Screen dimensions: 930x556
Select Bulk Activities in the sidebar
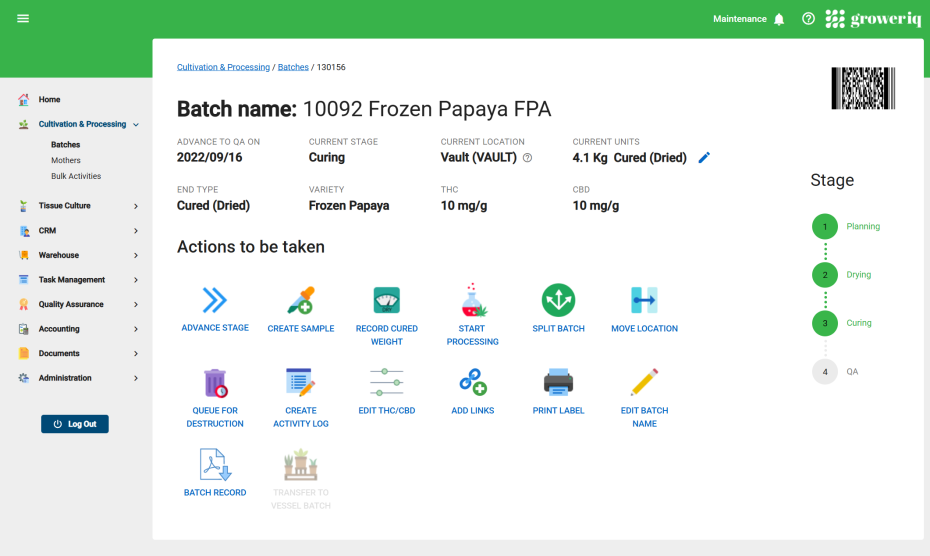(x=76, y=176)
